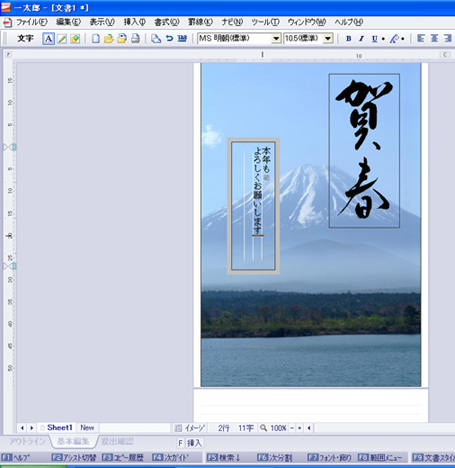
Task: Open the ファイル menu
Action: tap(31, 22)
